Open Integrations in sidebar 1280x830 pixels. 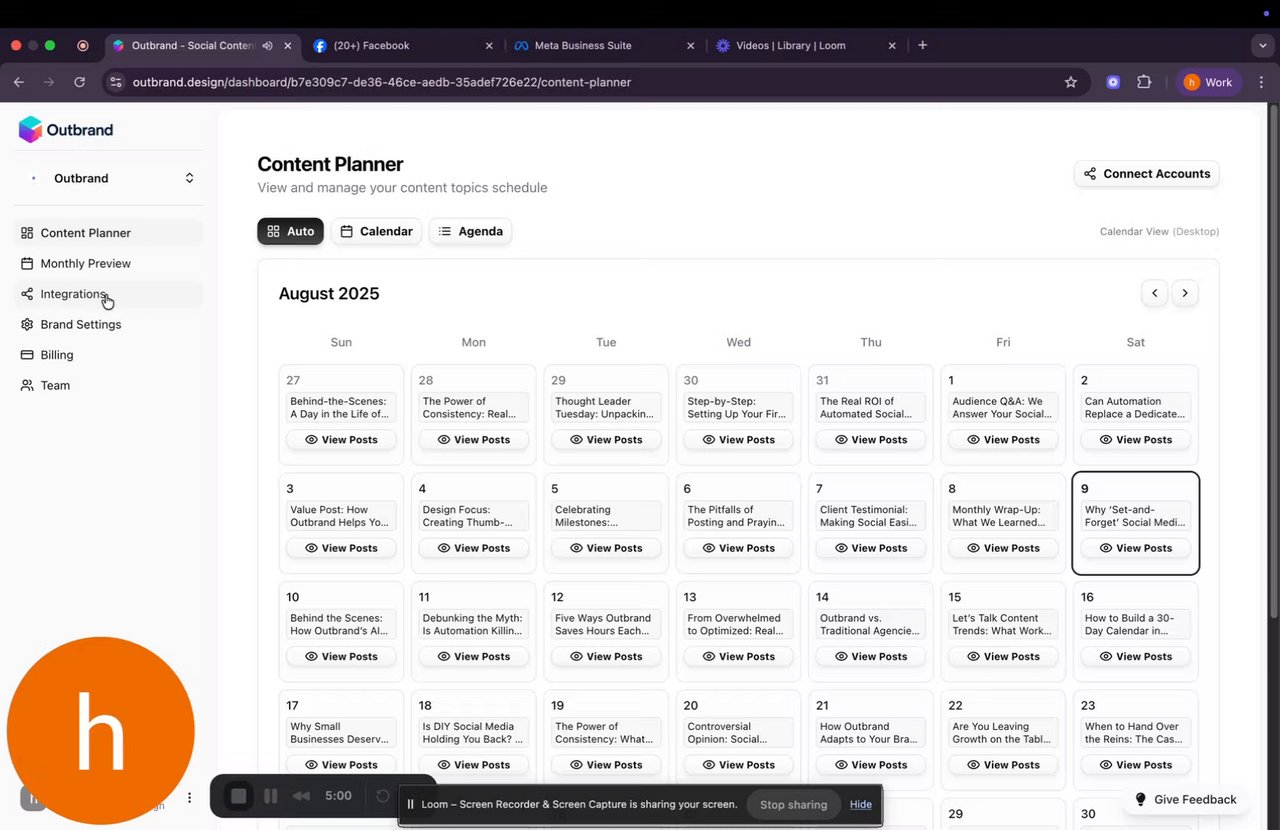(108, 294)
